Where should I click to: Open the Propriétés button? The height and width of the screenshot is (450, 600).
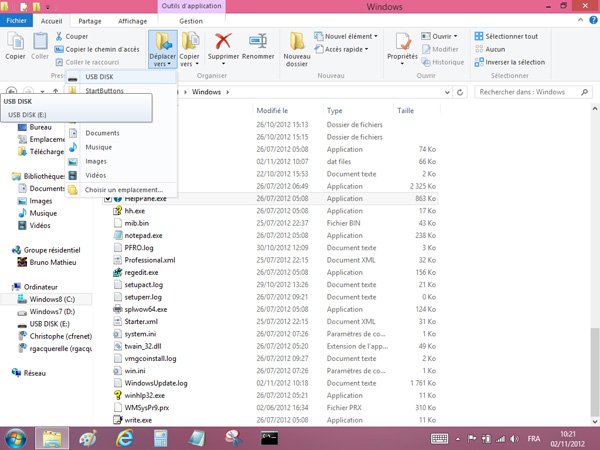(x=402, y=47)
